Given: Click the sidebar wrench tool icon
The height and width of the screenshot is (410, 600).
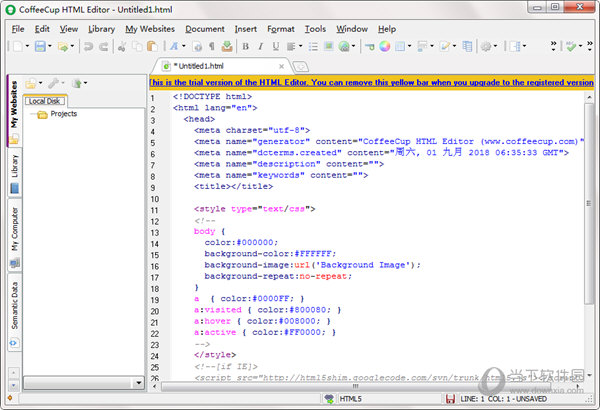Looking at the screenshot, I should pos(54,83).
